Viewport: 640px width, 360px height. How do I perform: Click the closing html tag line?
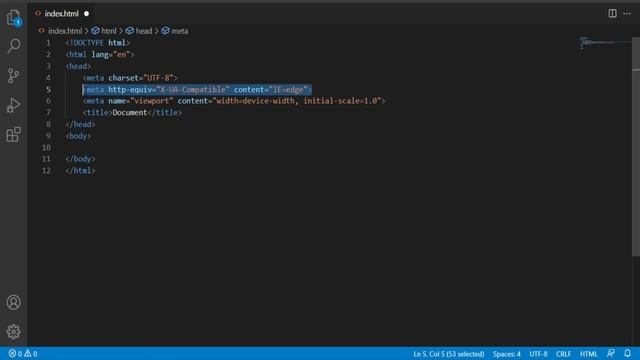tap(80, 171)
